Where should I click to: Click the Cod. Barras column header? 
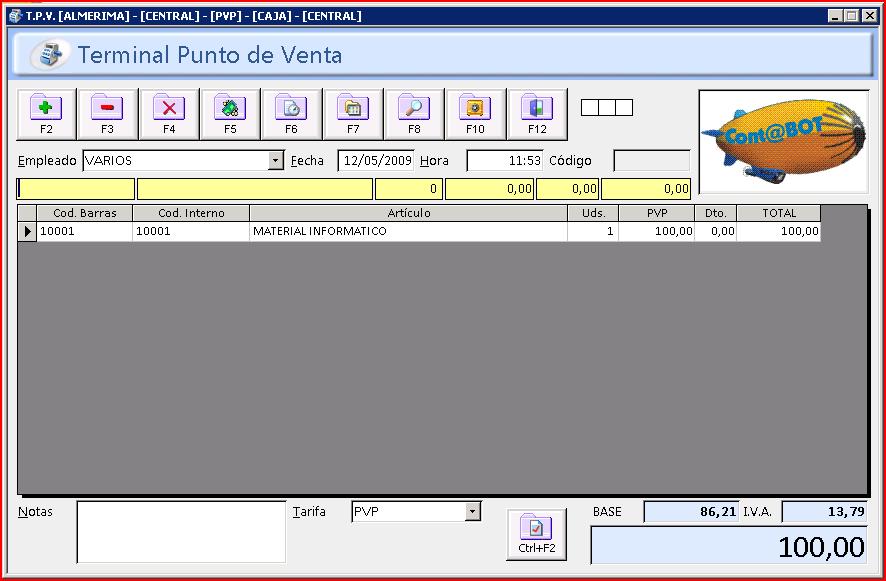coord(85,213)
